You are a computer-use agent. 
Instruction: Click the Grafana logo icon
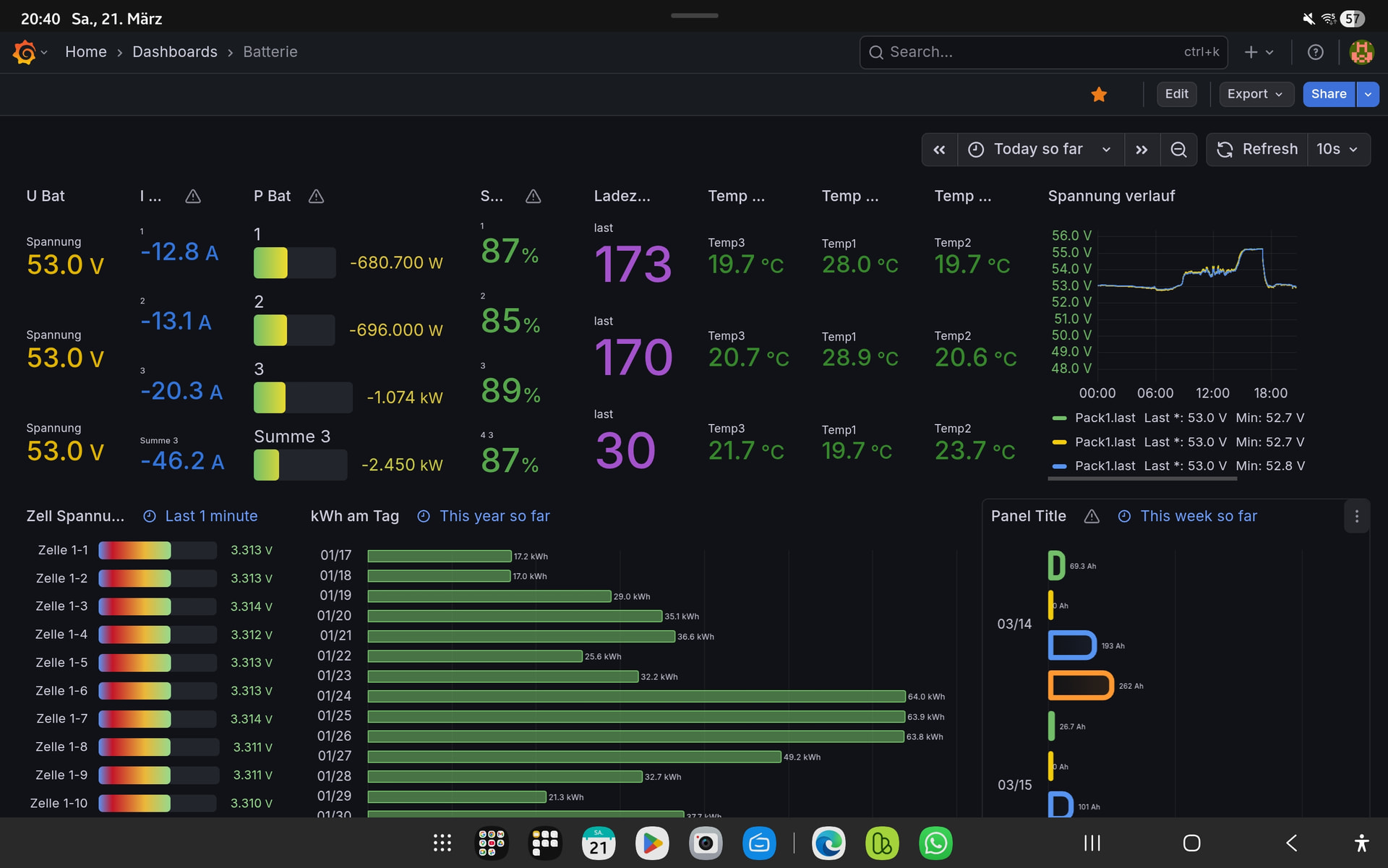pos(25,52)
